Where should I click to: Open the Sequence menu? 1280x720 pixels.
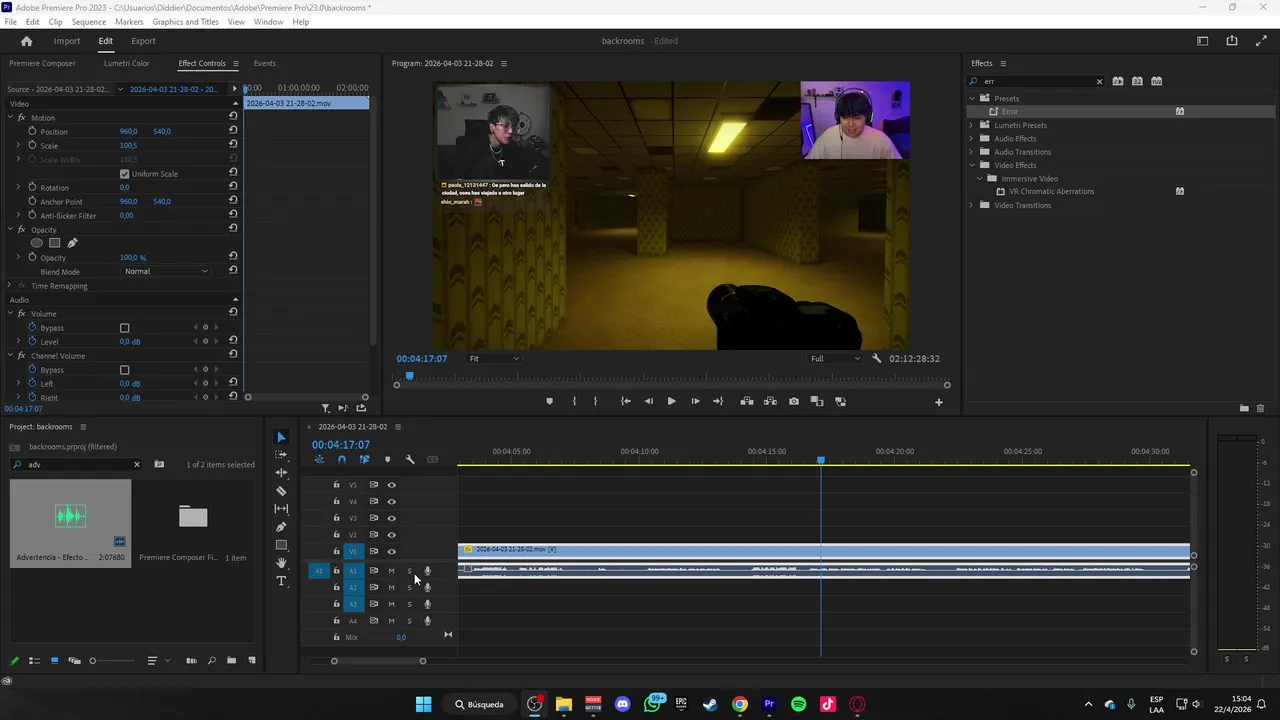click(x=89, y=22)
